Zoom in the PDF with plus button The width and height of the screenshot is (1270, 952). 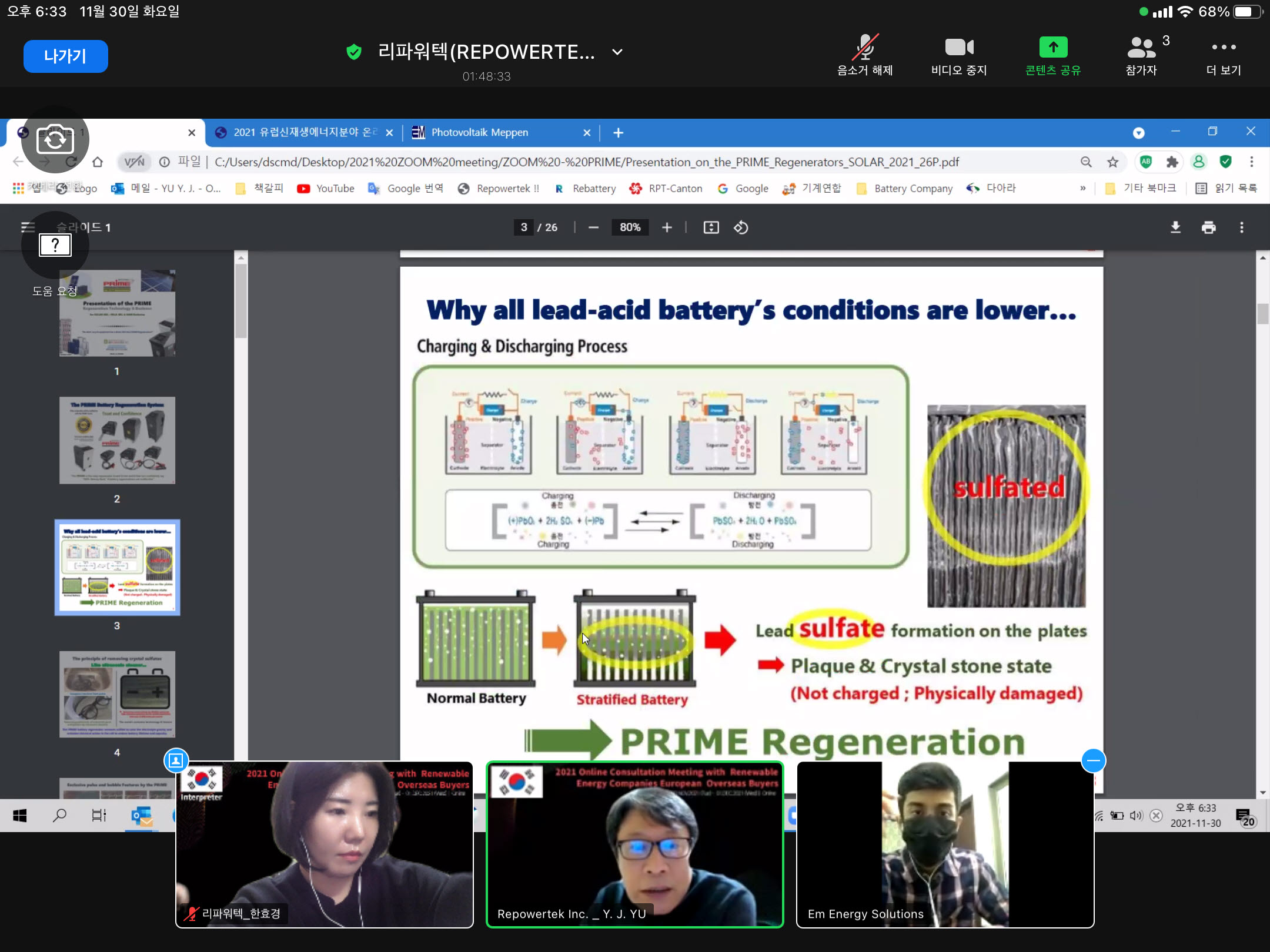click(667, 227)
